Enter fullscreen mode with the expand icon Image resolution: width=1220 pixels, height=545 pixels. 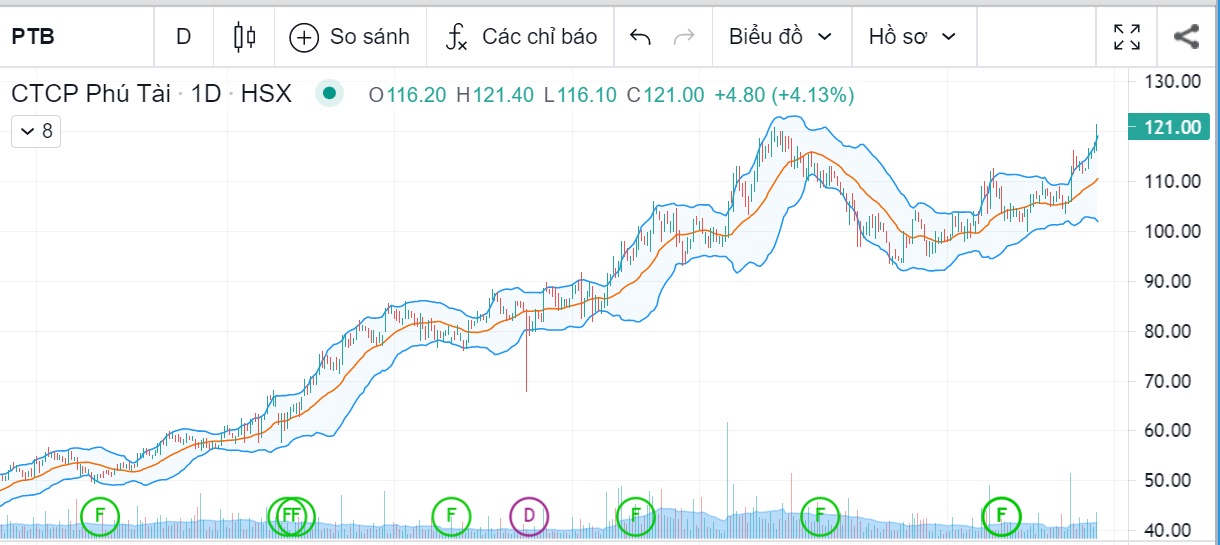(1127, 37)
